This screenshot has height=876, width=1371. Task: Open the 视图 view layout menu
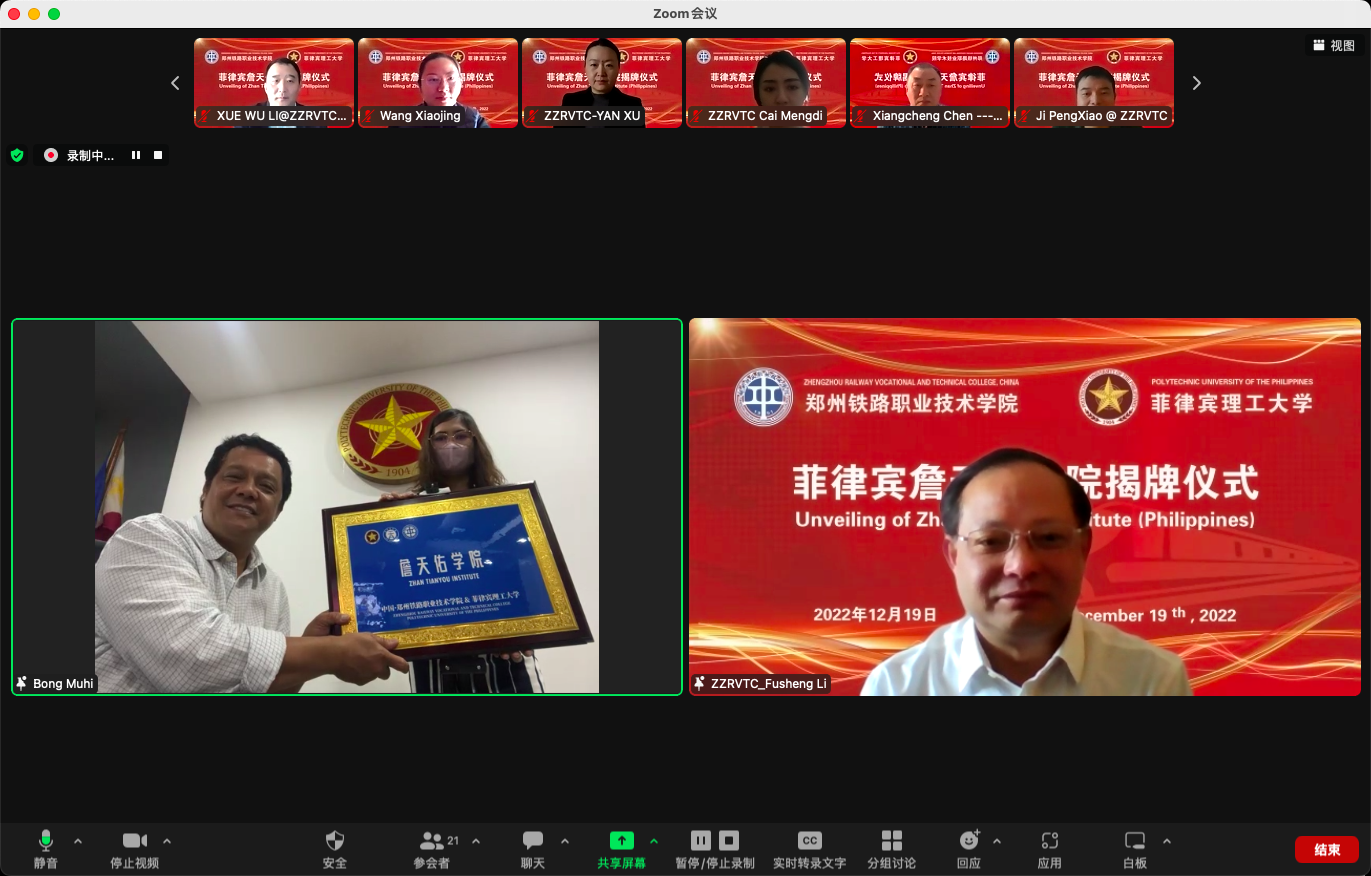pyautogui.click(x=1334, y=45)
